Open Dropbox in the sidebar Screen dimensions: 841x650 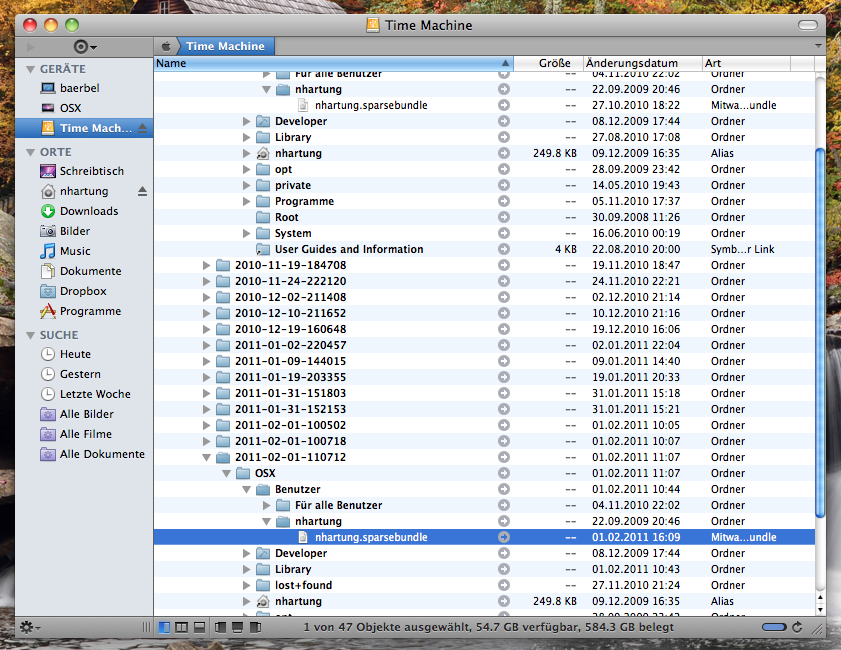click(x=84, y=291)
